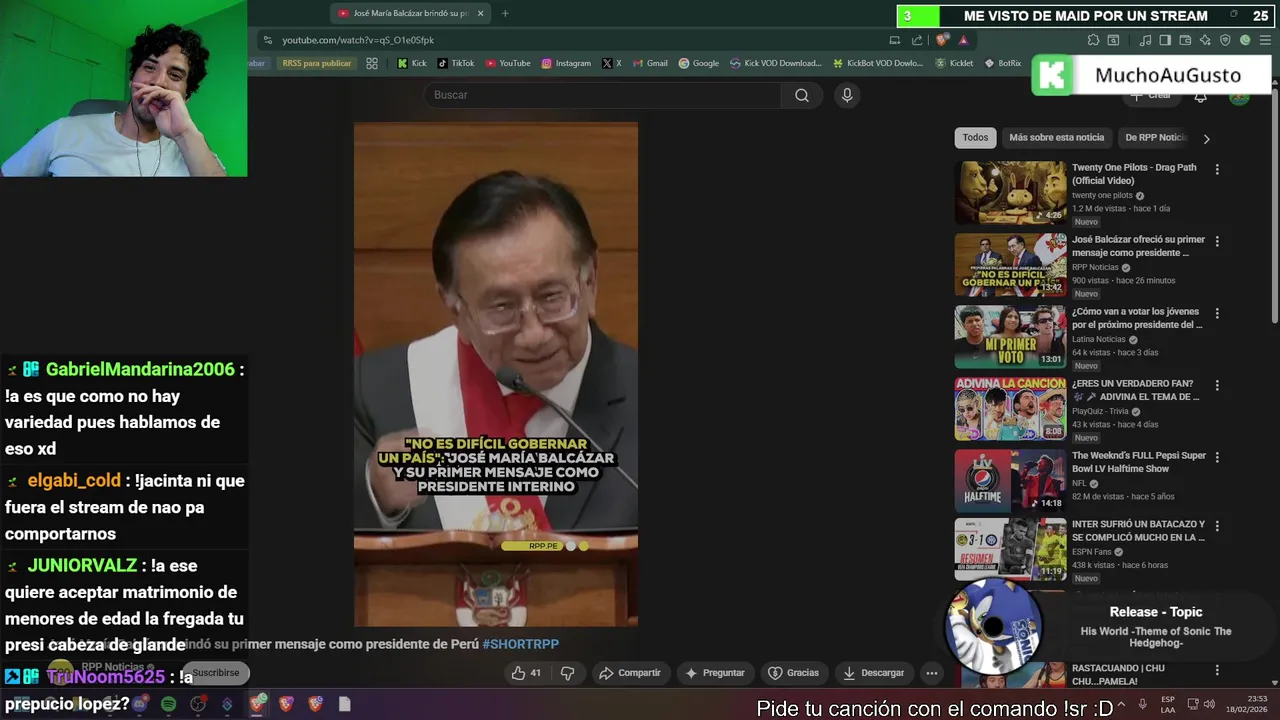The image size is (1280, 720).
Task: Click the apps grid icon in bookmarks bar
Action: coord(372,63)
